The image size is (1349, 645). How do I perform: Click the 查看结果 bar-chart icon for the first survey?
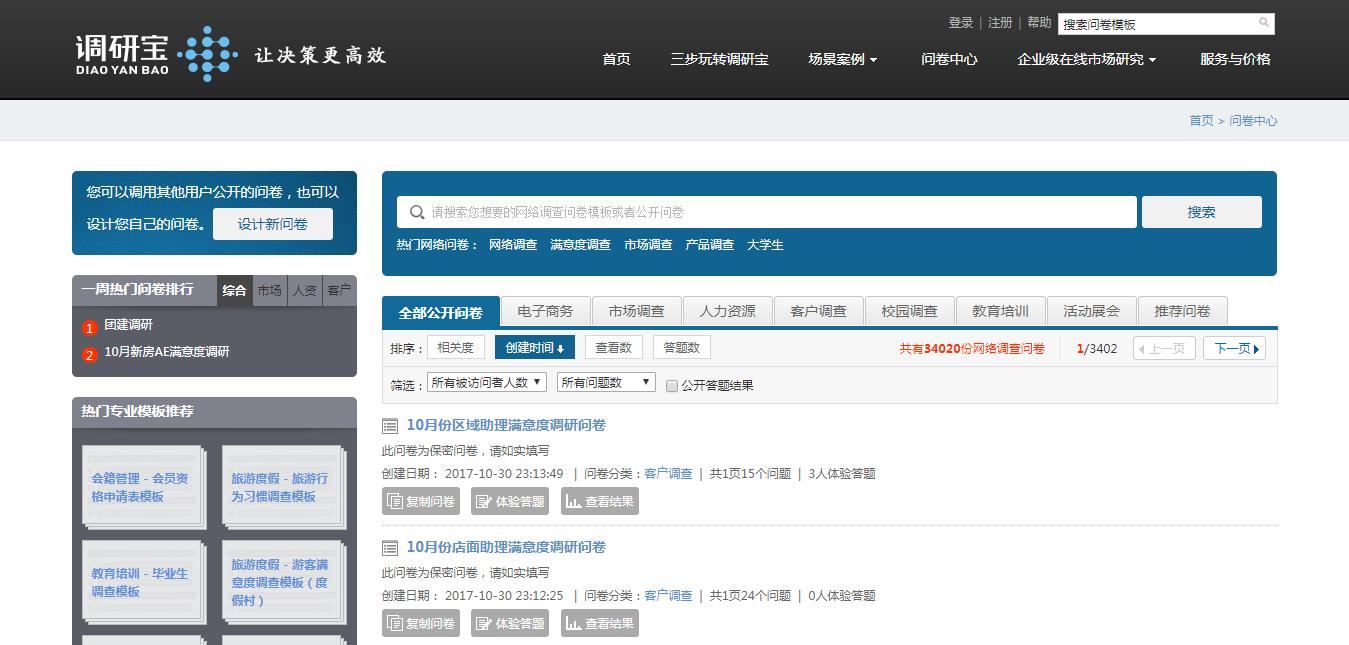pyautogui.click(x=573, y=500)
